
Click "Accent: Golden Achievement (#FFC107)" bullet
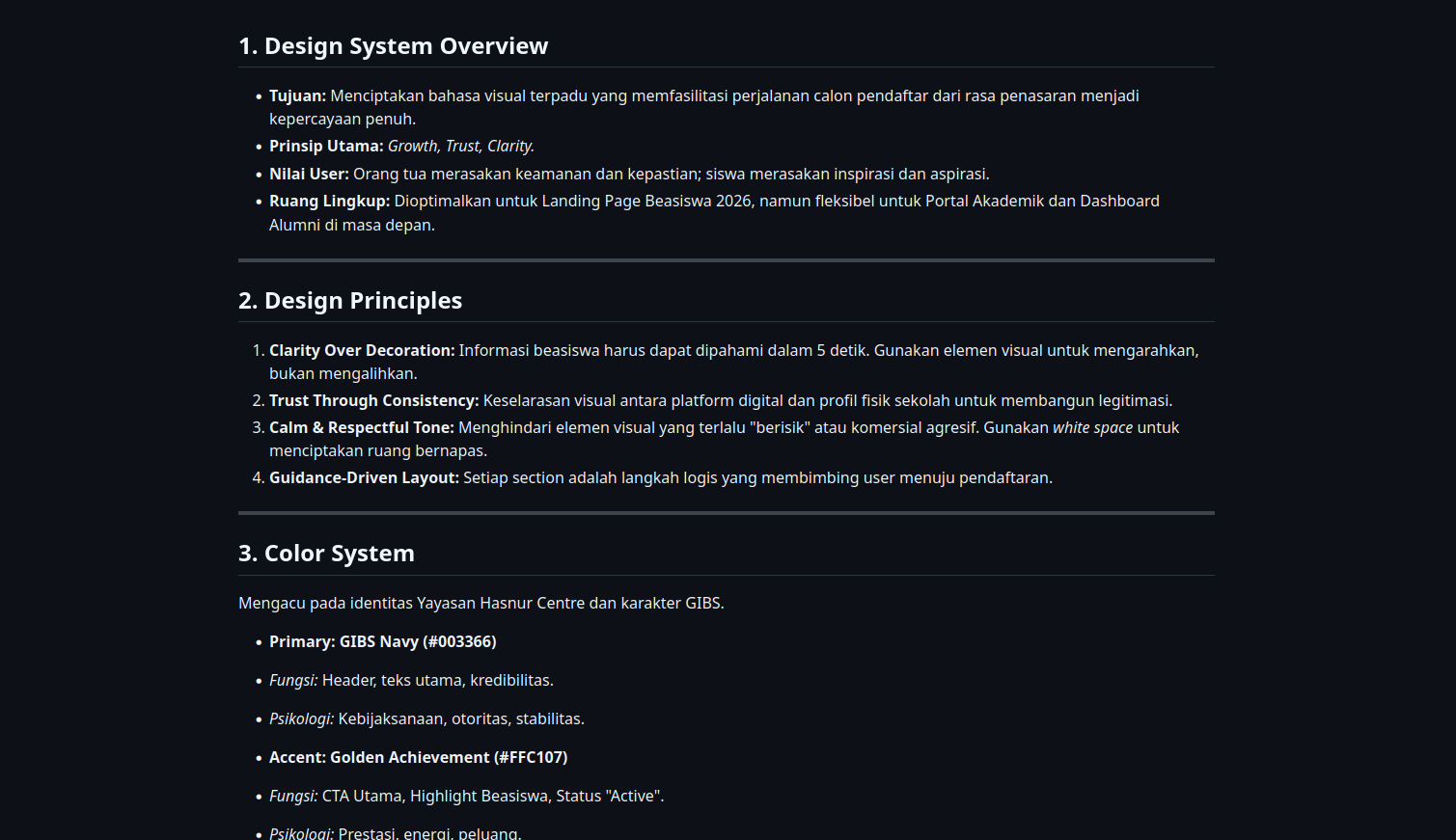click(418, 758)
